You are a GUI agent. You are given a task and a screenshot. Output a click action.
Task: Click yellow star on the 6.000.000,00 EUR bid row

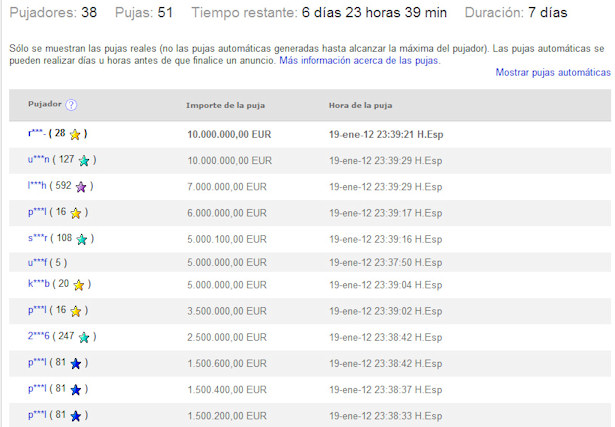click(76, 213)
